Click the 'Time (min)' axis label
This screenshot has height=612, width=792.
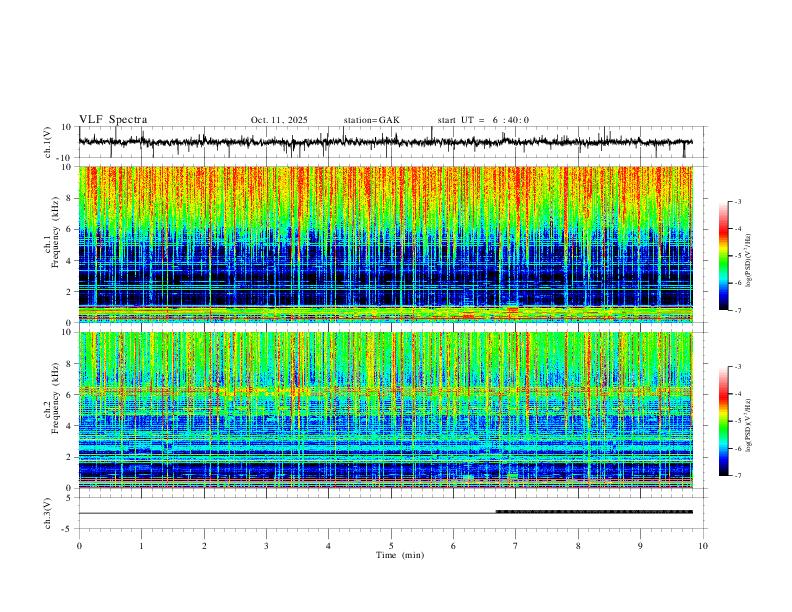point(400,555)
